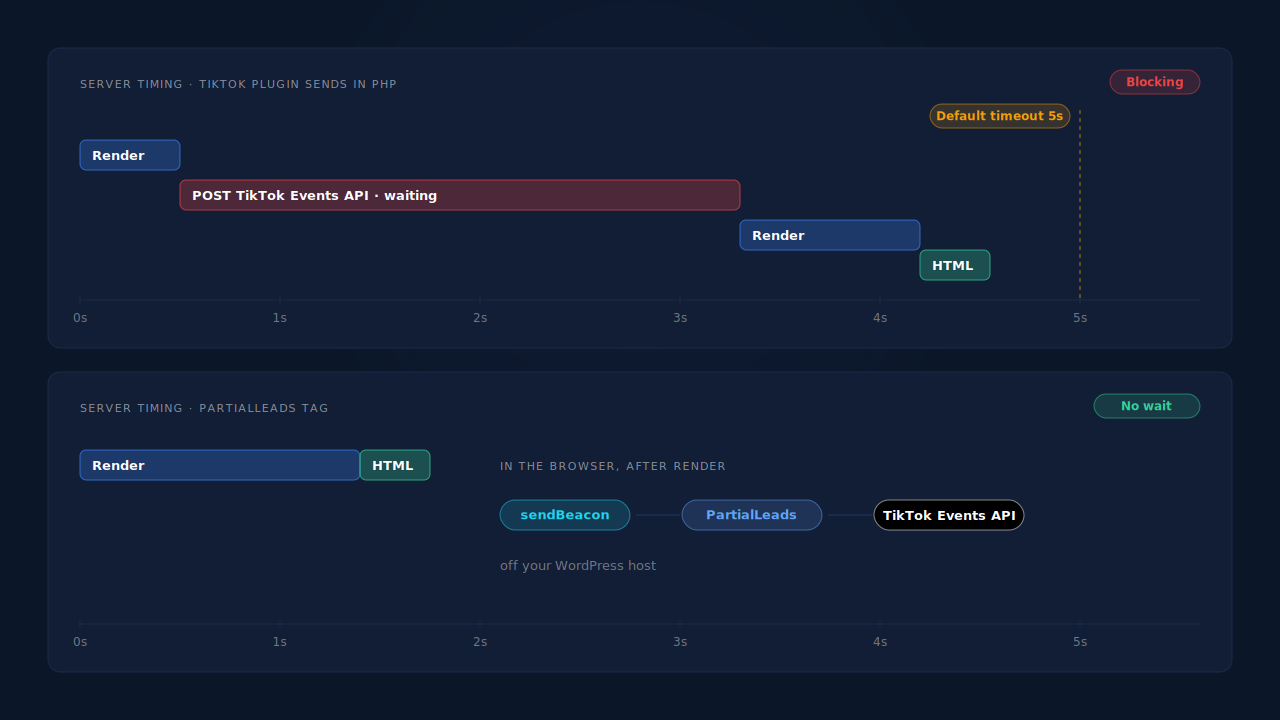Screen dimensions: 1280x720
Task: Select the "IN THE BROWSER, AFTER RENDER" caption
Action: 613,466
